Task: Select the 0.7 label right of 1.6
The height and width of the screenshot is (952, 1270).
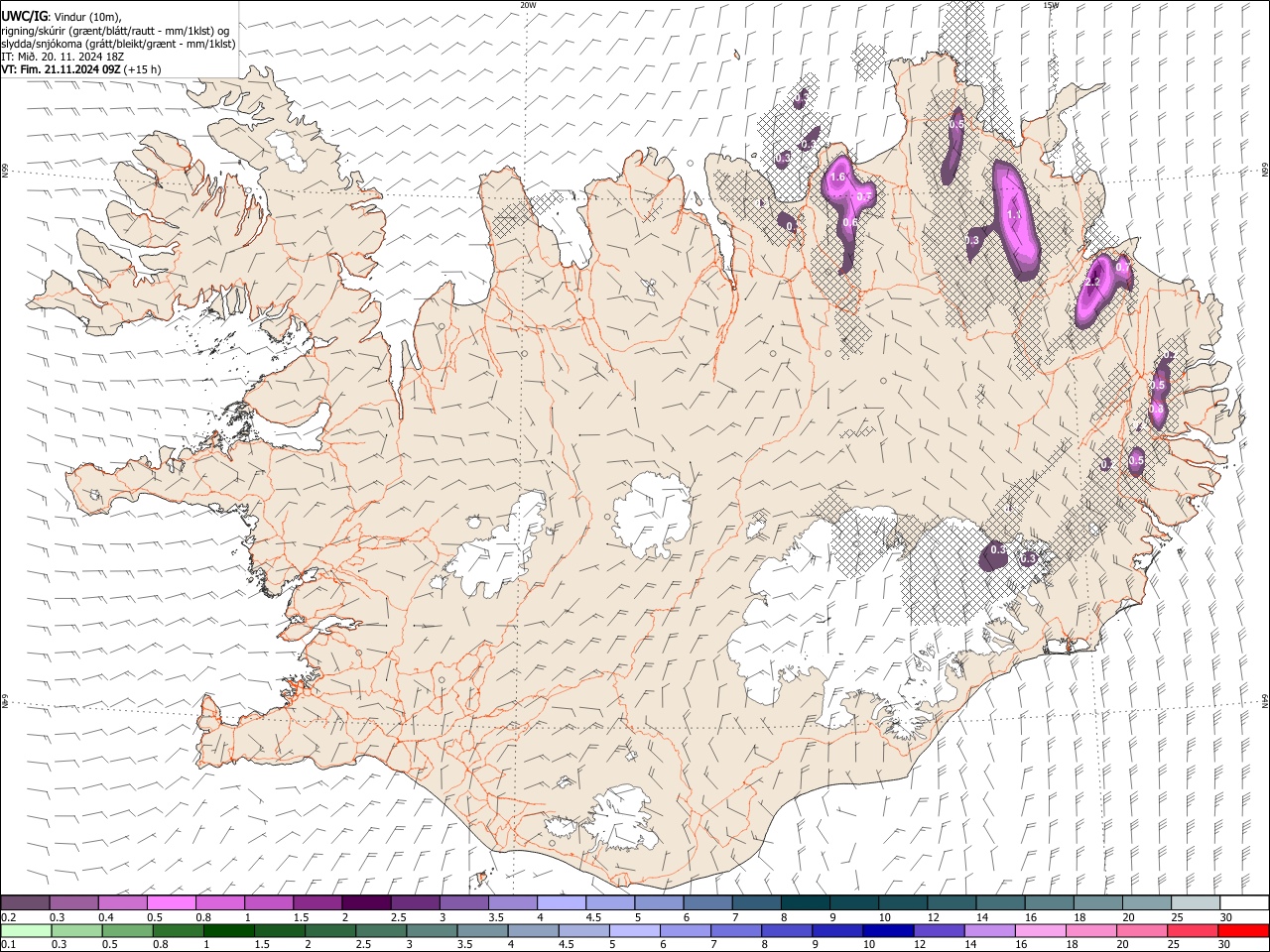Action: click(863, 197)
